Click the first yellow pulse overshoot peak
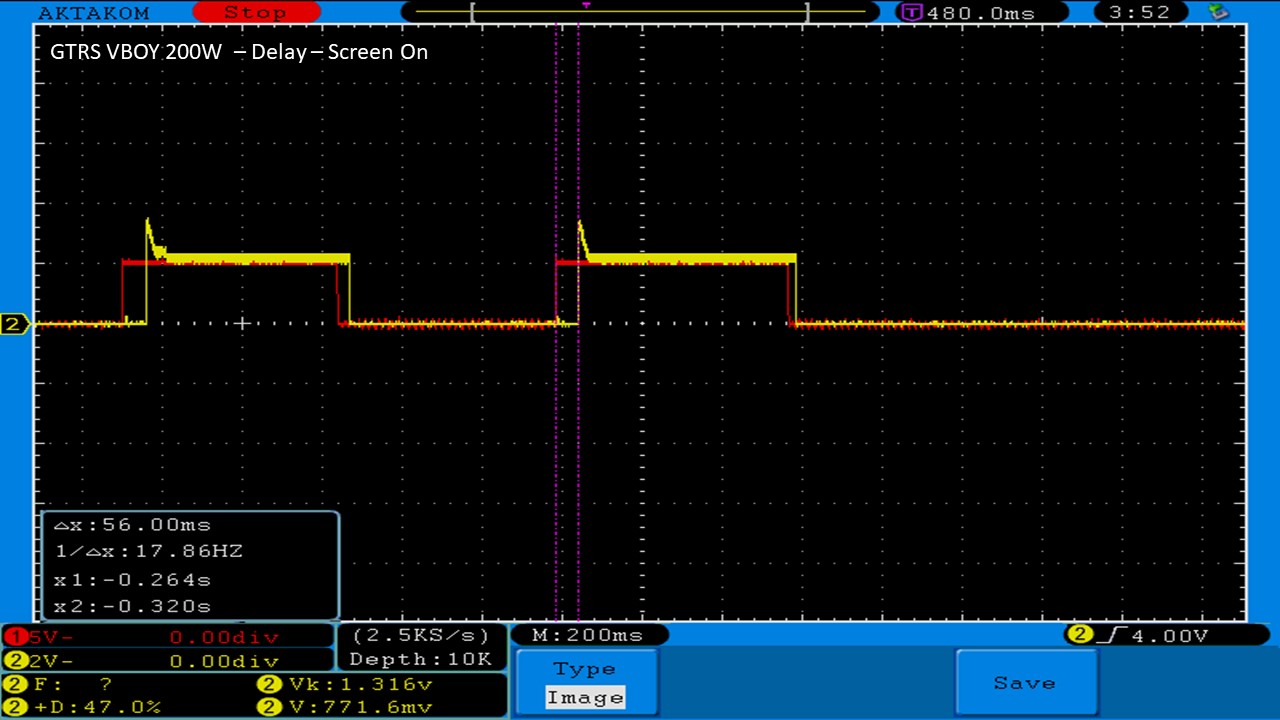 coord(148,221)
